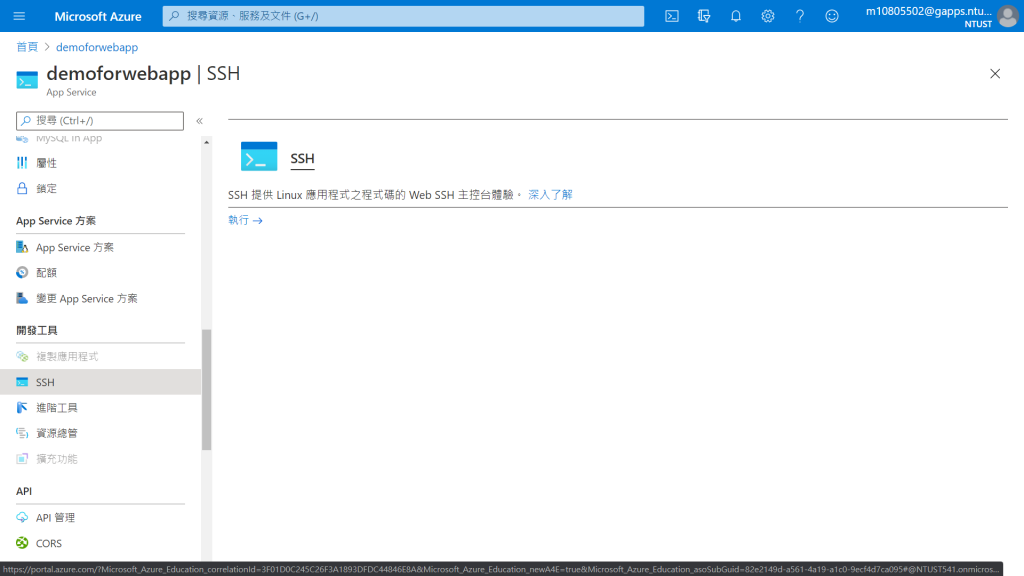Click the sidebar scroll-up arrow
This screenshot has width=1024, height=576.
pos(206,142)
